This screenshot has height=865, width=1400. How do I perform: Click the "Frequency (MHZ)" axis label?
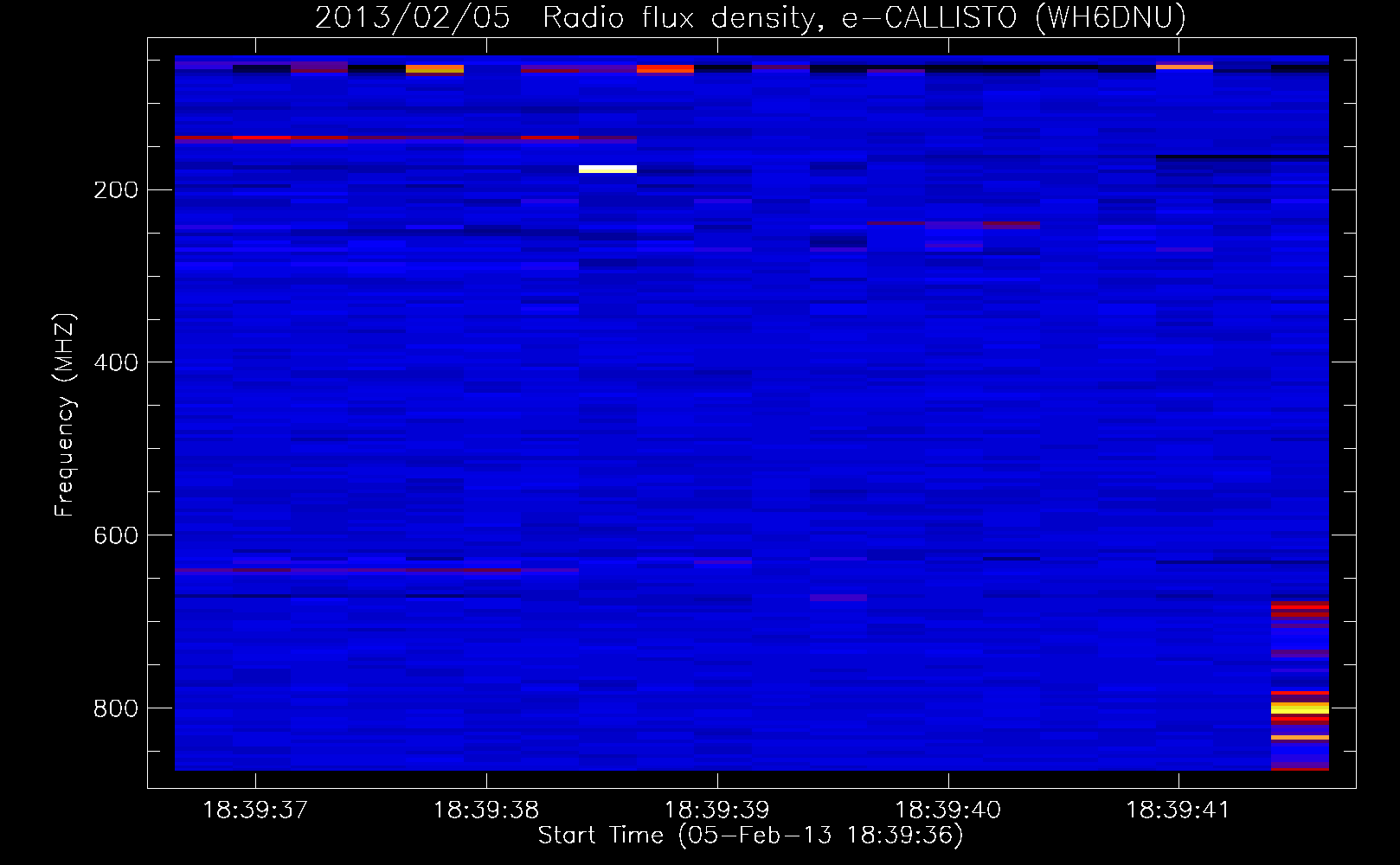(65, 415)
